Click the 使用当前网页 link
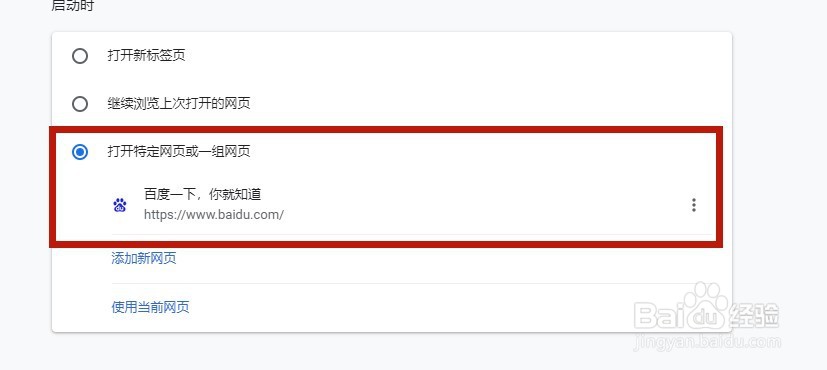Image resolution: width=827 pixels, height=370 pixels. (150, 307)
